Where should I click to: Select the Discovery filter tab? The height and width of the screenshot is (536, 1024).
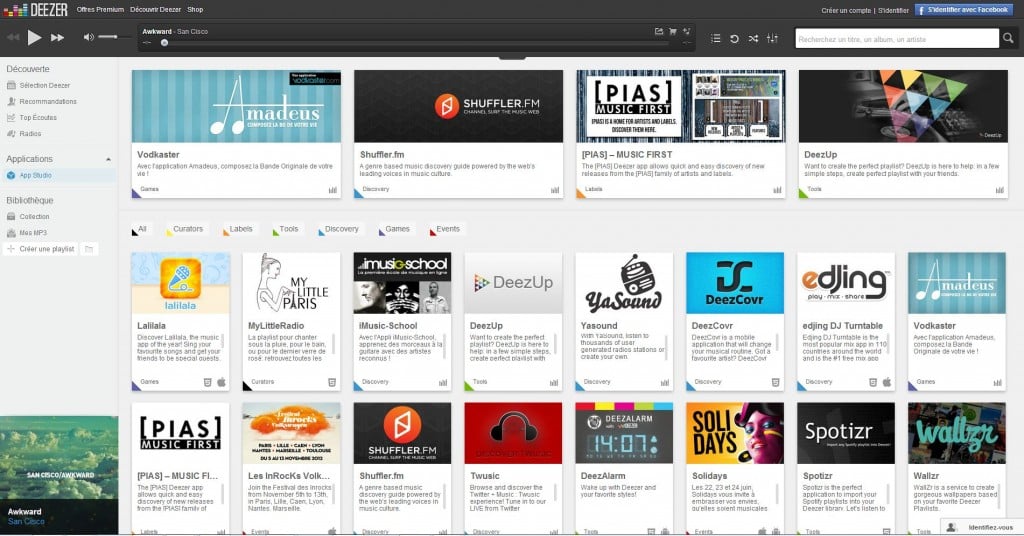coord(339,230)
